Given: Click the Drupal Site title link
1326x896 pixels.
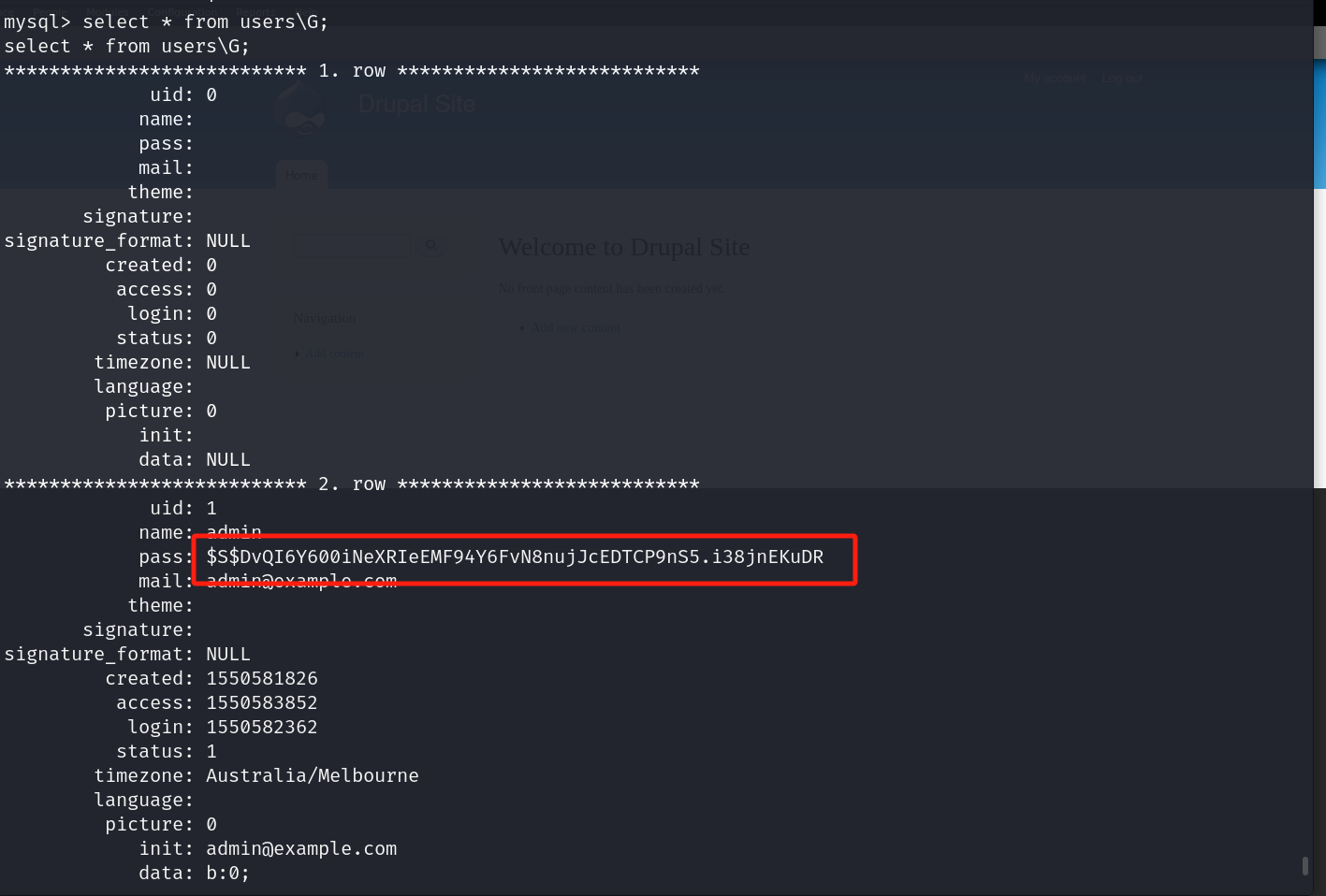Looking at the screenshot, I should (415, 104).
